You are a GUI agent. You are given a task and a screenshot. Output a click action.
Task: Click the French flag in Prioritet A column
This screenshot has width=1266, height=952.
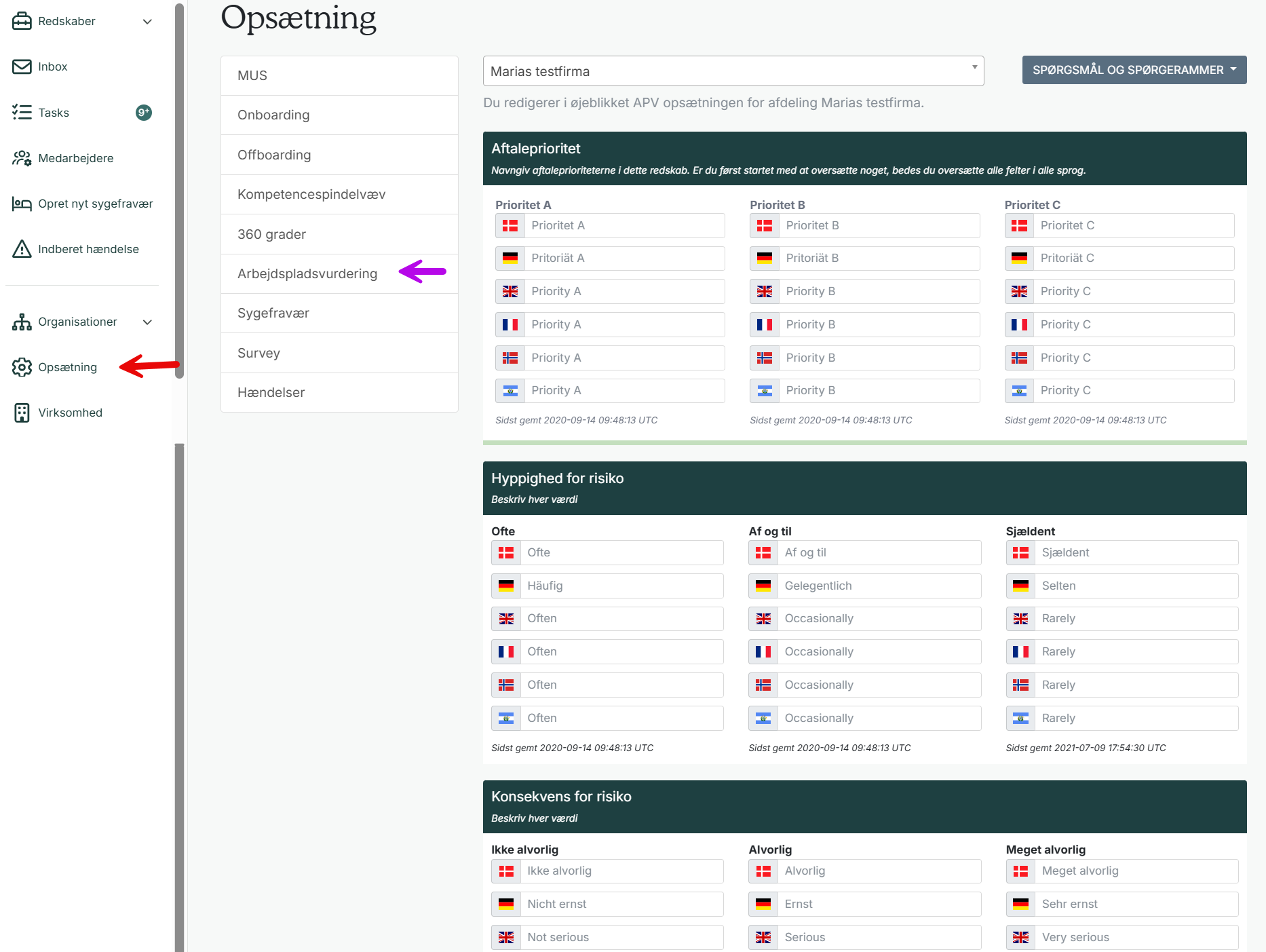(510, 324)
